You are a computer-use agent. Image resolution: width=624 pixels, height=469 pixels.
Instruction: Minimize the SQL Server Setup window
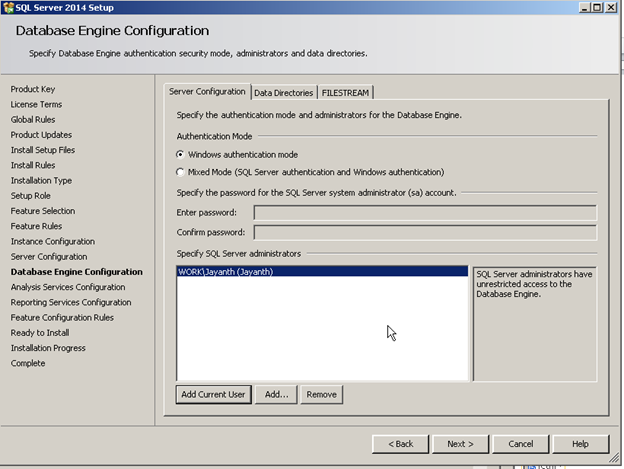coord(584,7)
